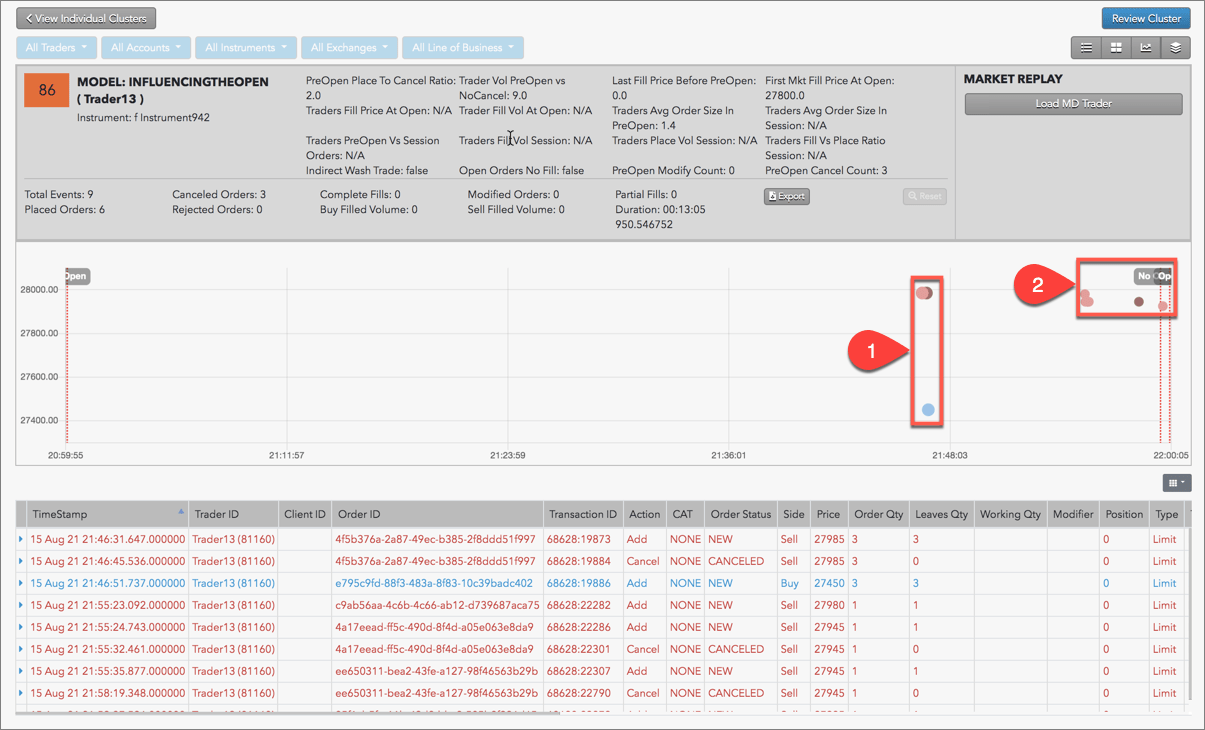
Task: Expand the All Line of Business dropdown
Action: 463,47
